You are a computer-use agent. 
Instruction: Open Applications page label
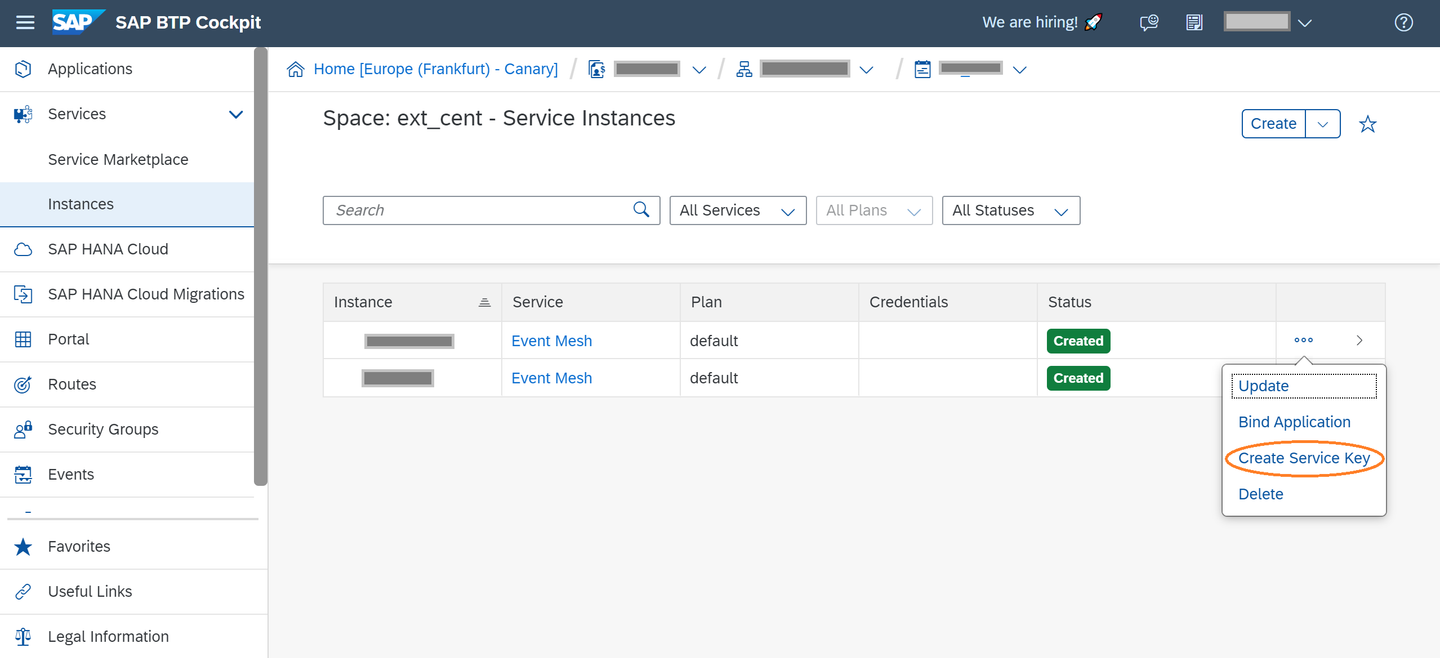pyautogui.click(x=90, y=69)
